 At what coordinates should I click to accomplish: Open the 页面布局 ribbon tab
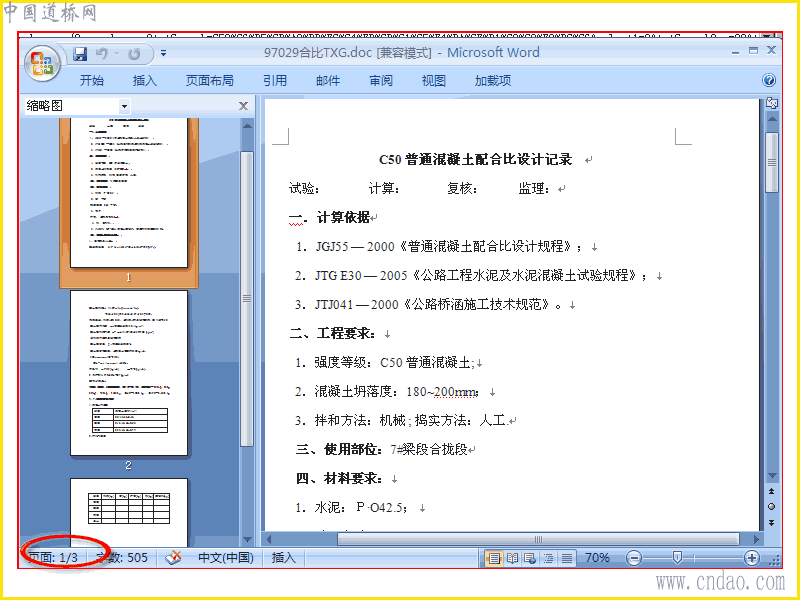coord(209,81)
